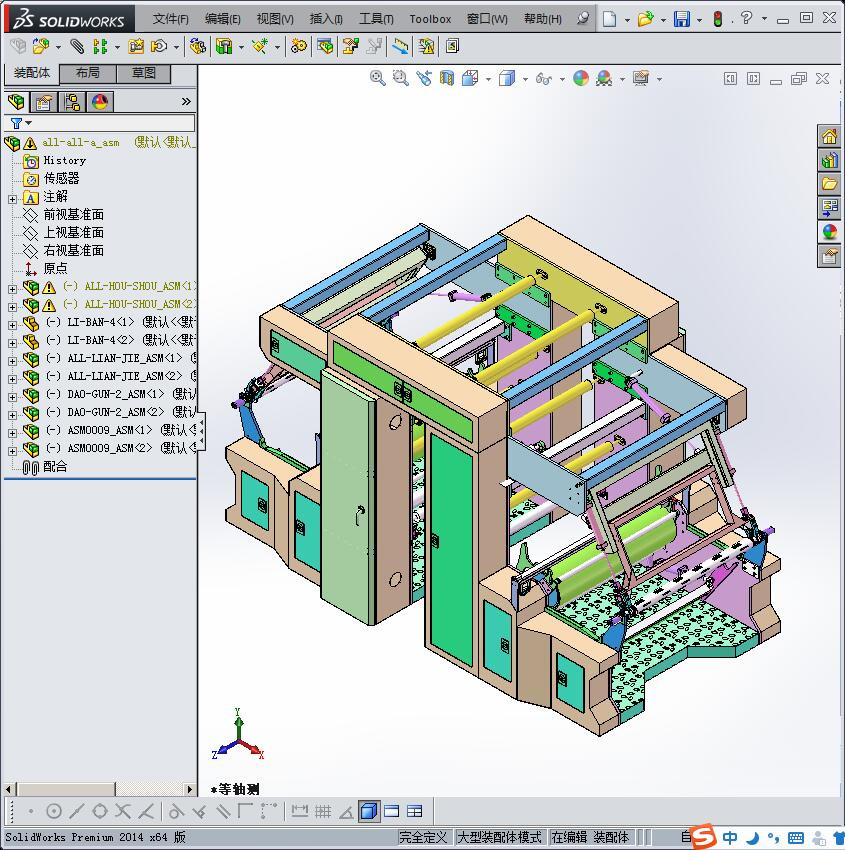Open the View Orientation dropdown arrow
This screenshot has width=845, height=850.
(x=488, y=79)
